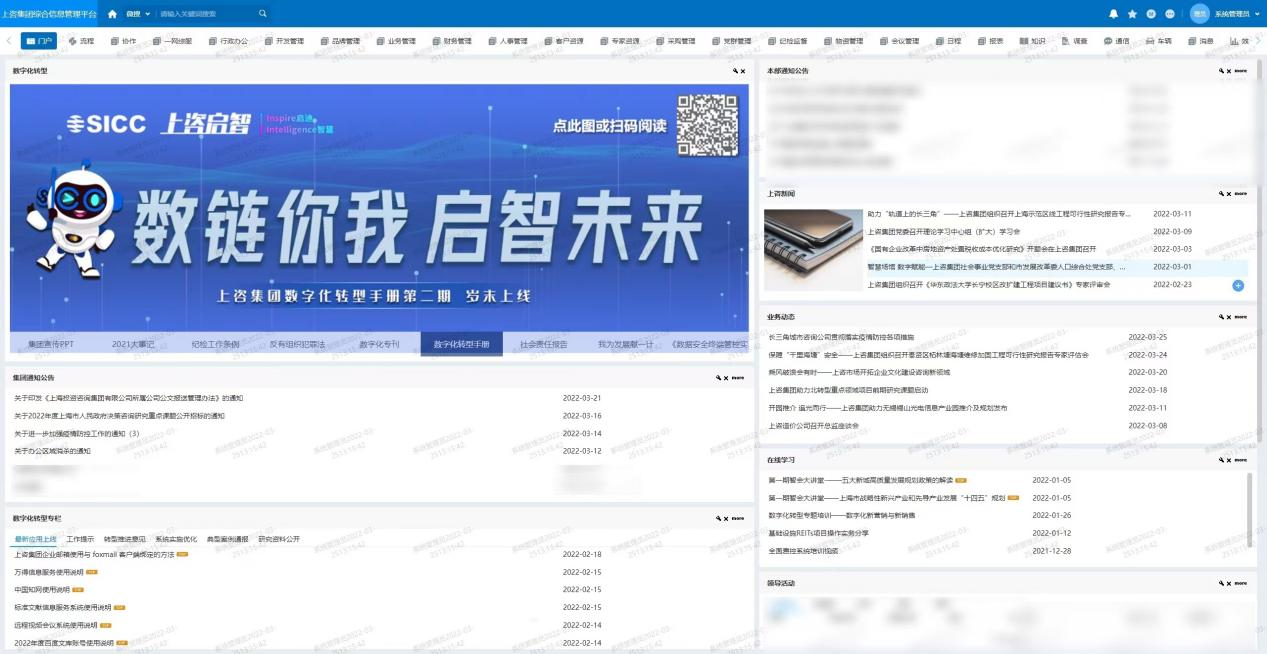Click the QR code on the banner
This screenshot has height=654, width=1267.
tap(706, 125)
